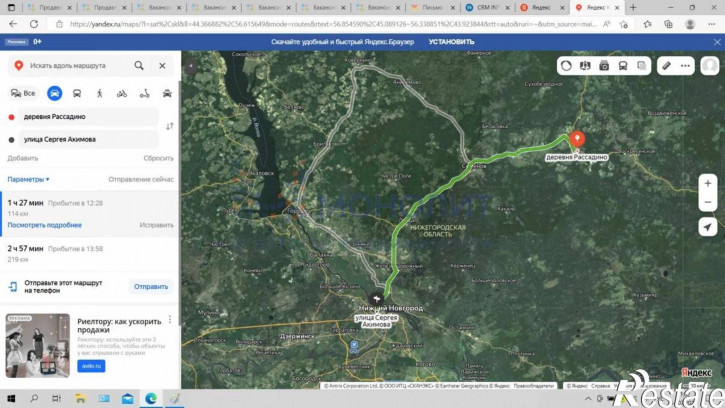Image resolution: width=725 pixels, height=408 pixels.
Task: Click the search magnifier in the route panel
Action: coord(139,66)
